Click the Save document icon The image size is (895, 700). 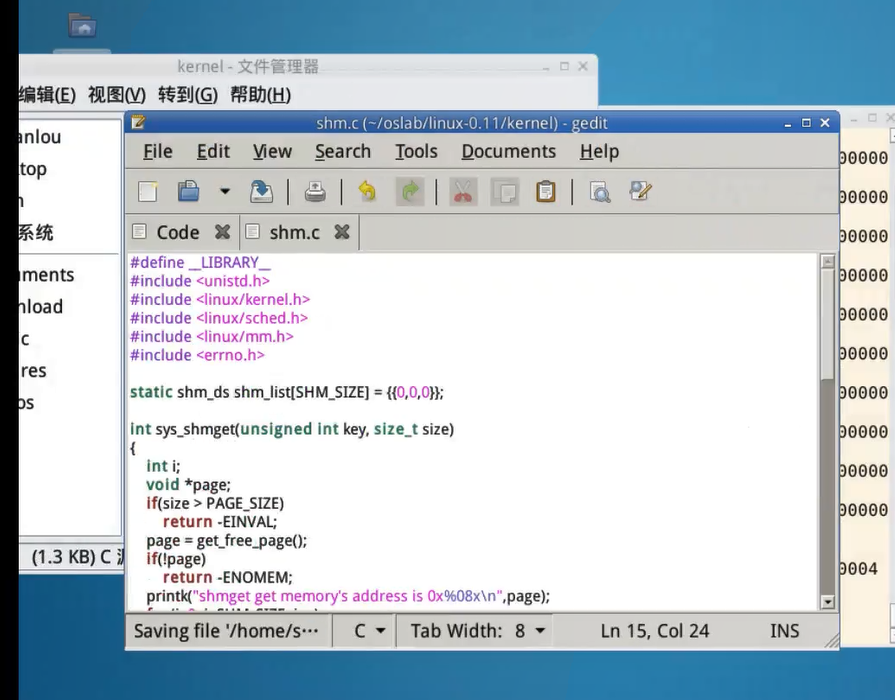click(x=261, y=191)
